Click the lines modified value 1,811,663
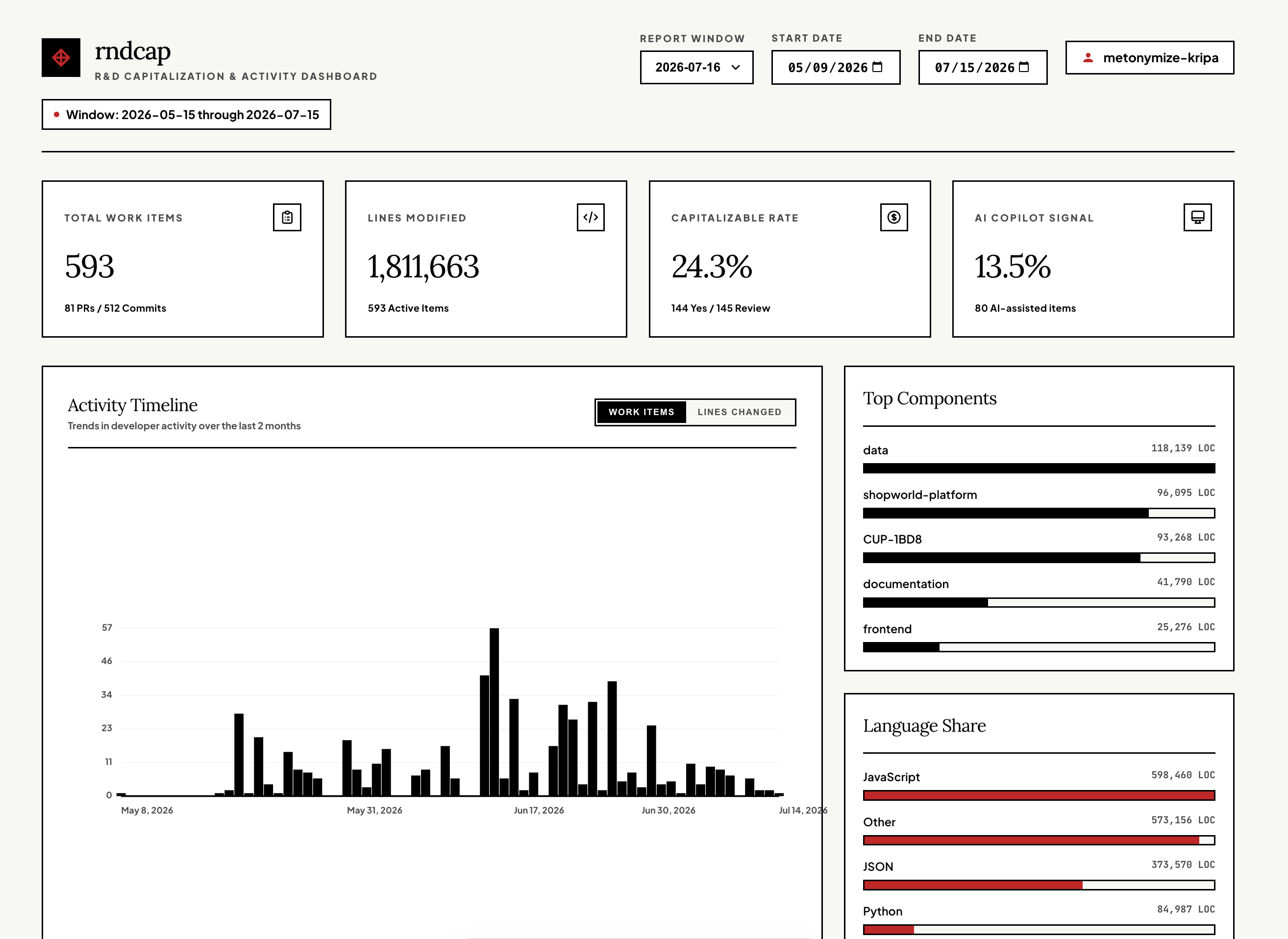Viewport: 1288px width, 939px height. tap(423, 266)
